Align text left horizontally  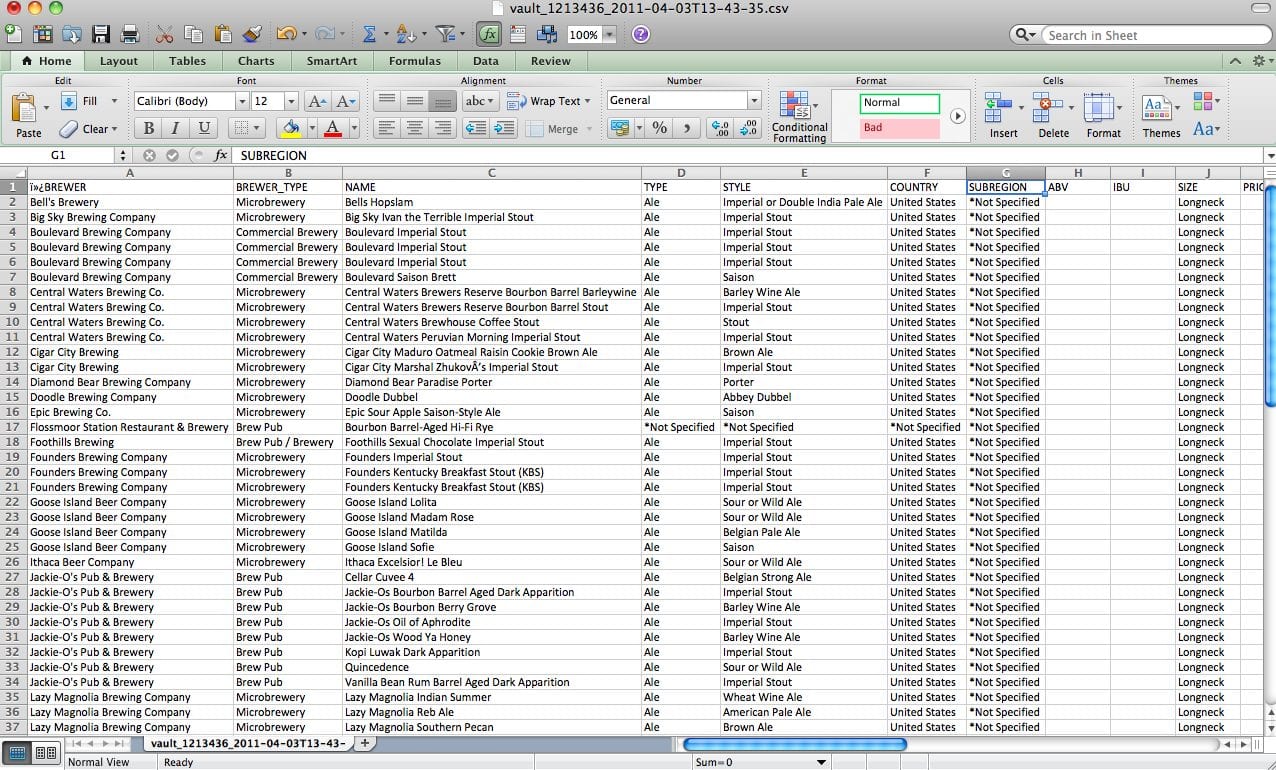pyautogui.click(x=386, y=128)
